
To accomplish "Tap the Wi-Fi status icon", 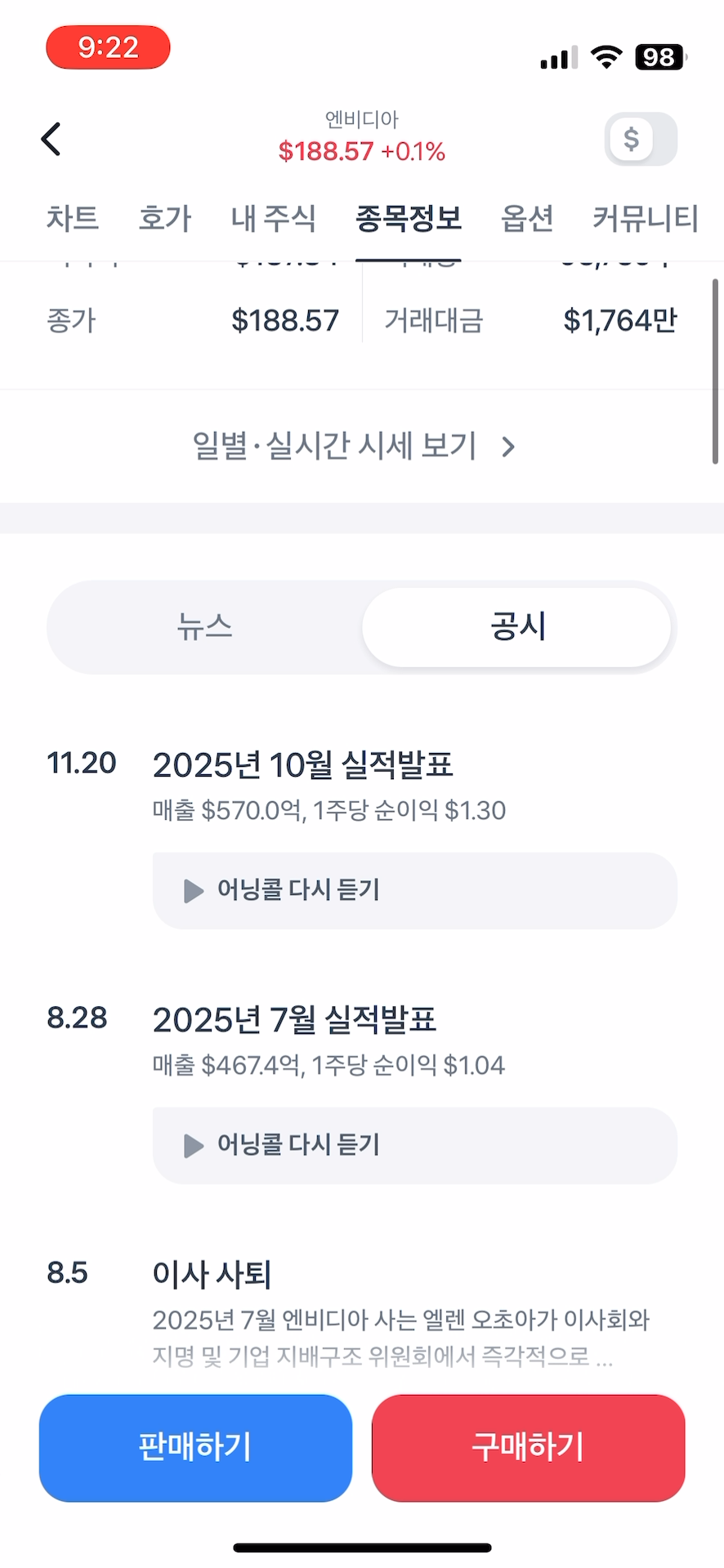I will click(606, 56).
